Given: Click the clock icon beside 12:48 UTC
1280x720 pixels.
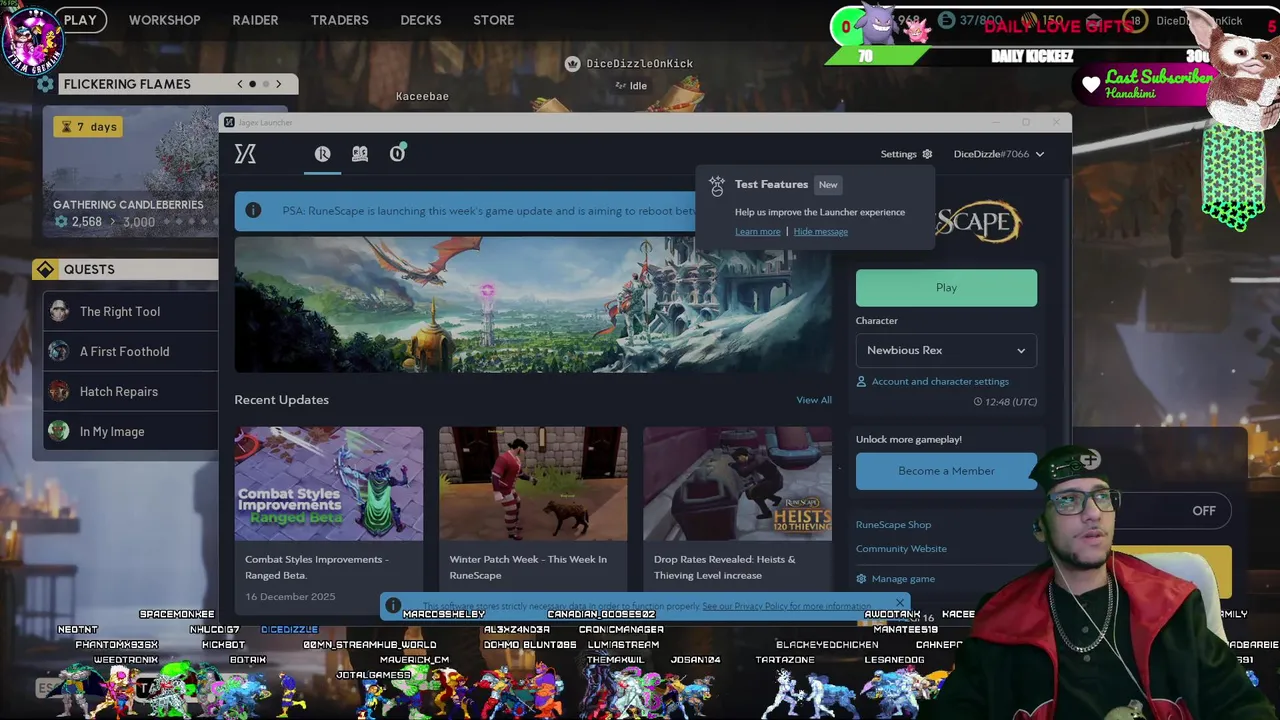Looking at the screenshot, I should click(x=978, y=402).
